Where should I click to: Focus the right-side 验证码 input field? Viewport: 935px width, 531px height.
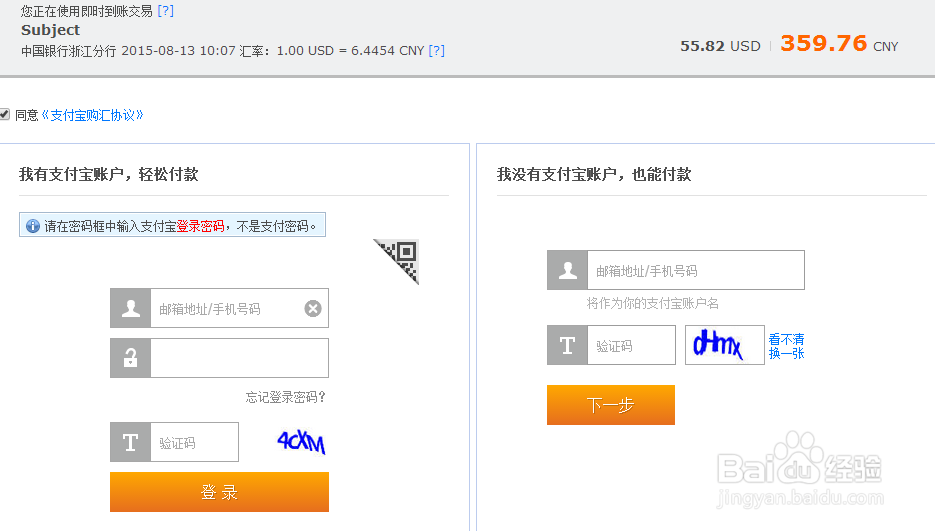pos(631,345)
